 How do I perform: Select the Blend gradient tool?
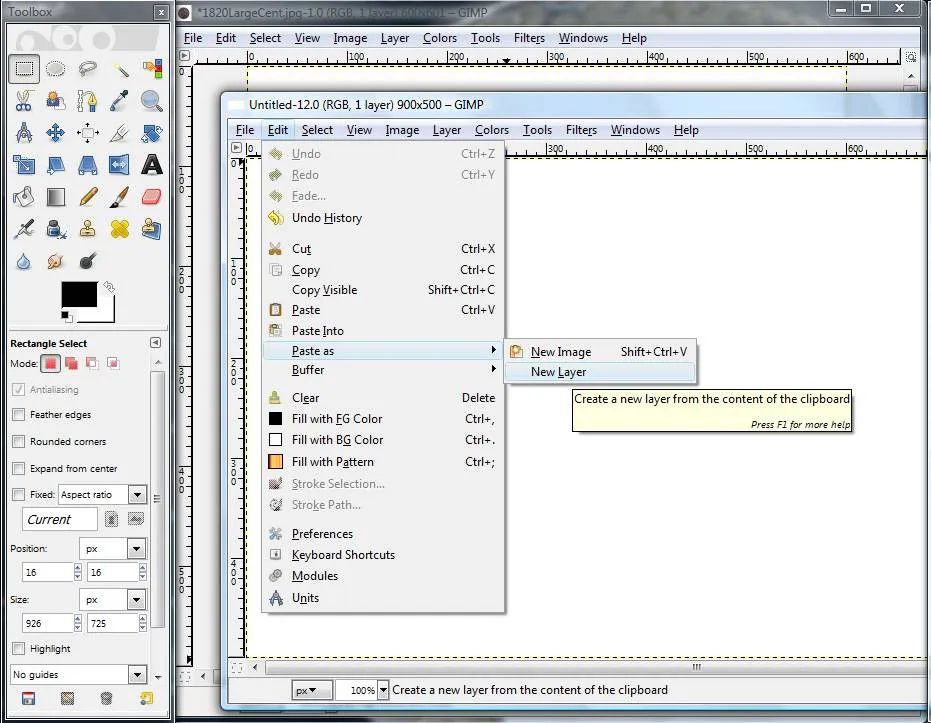coord(56,196)
